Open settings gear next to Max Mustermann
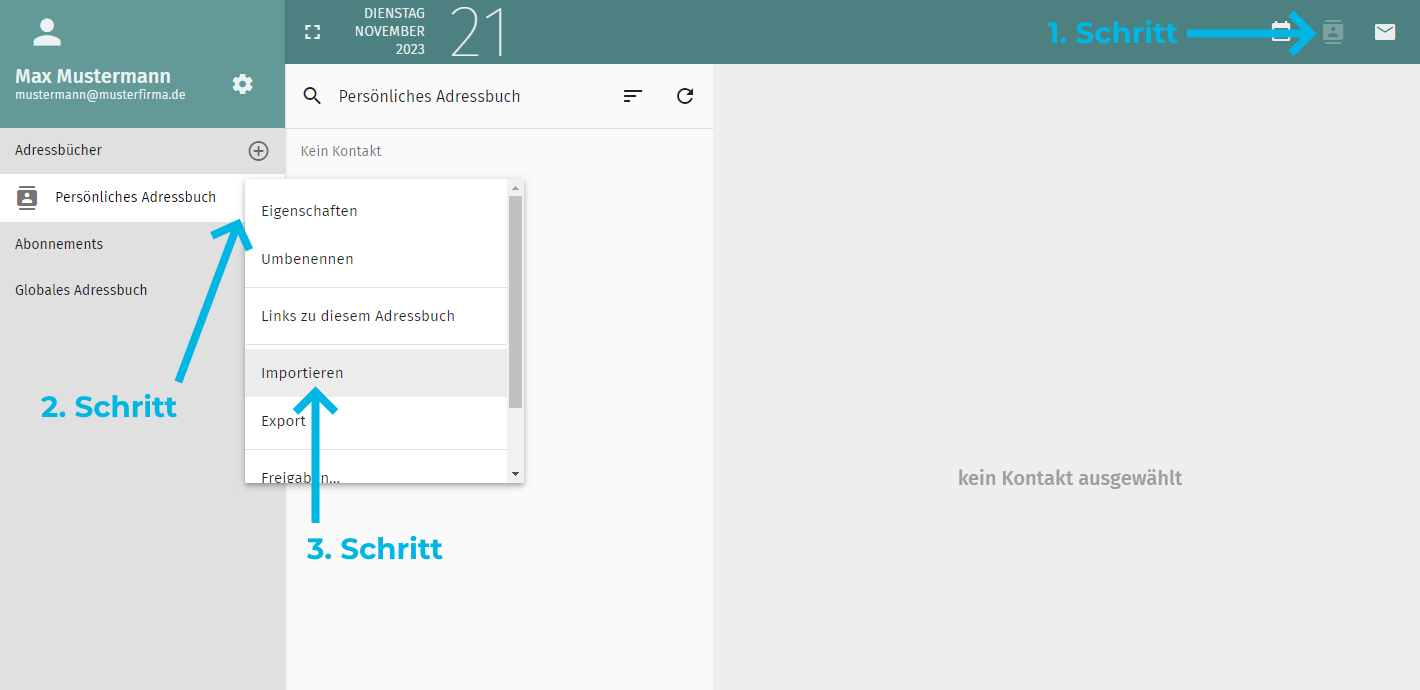Screen dimensions: 1420x690 pyautogui.click(x=243, y=84)
